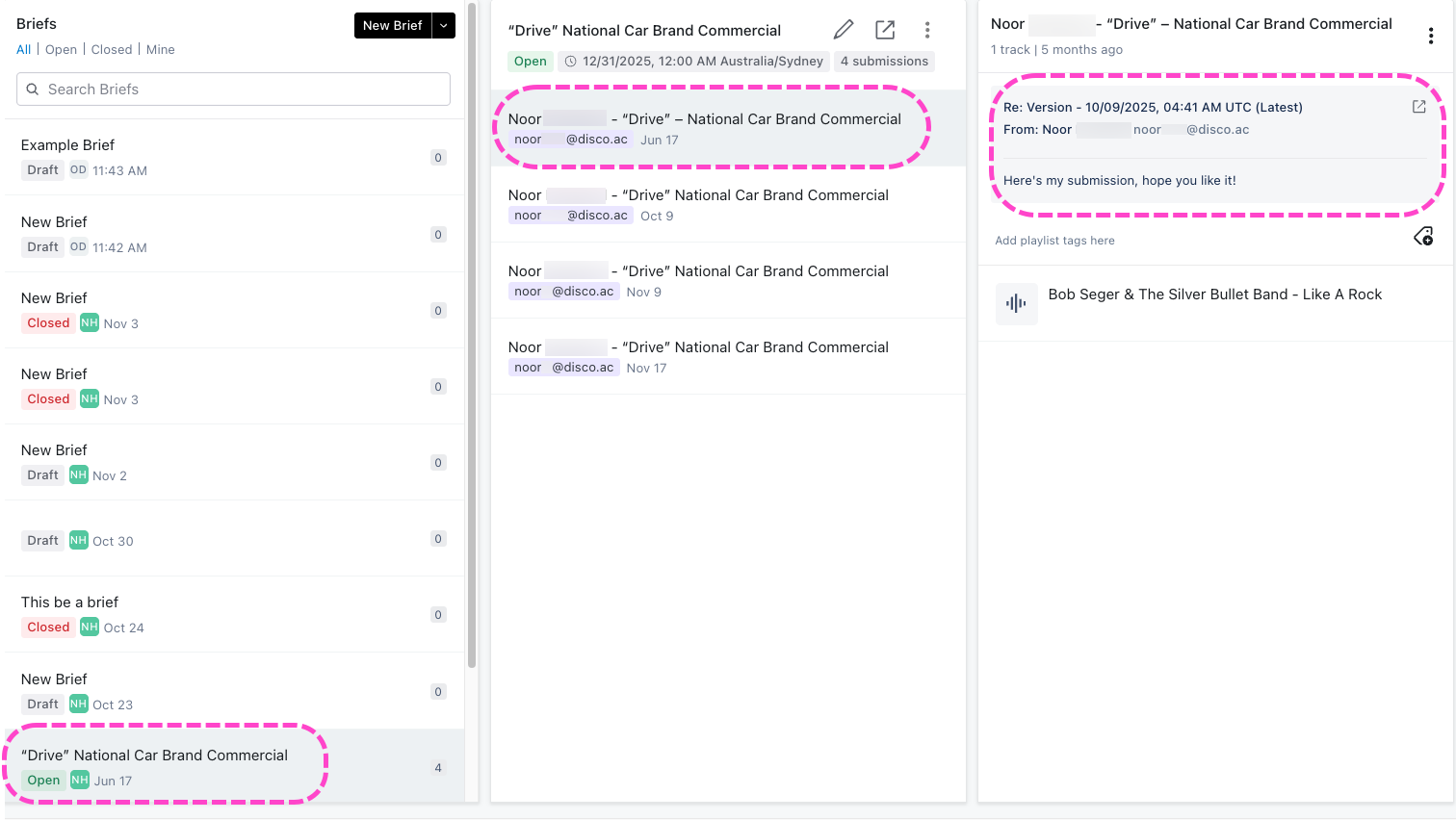Select Noor's submission dated Nov 17
1456x820 pixels.
tap(728, 356)
